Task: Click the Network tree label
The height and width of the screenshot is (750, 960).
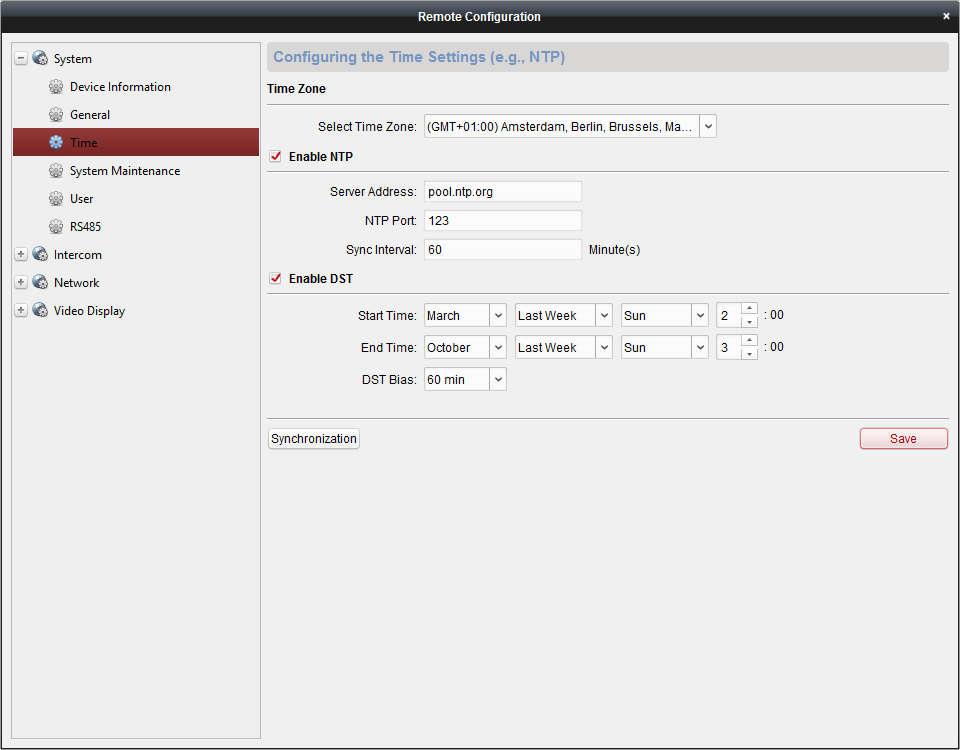Action: tap(77, 282)
